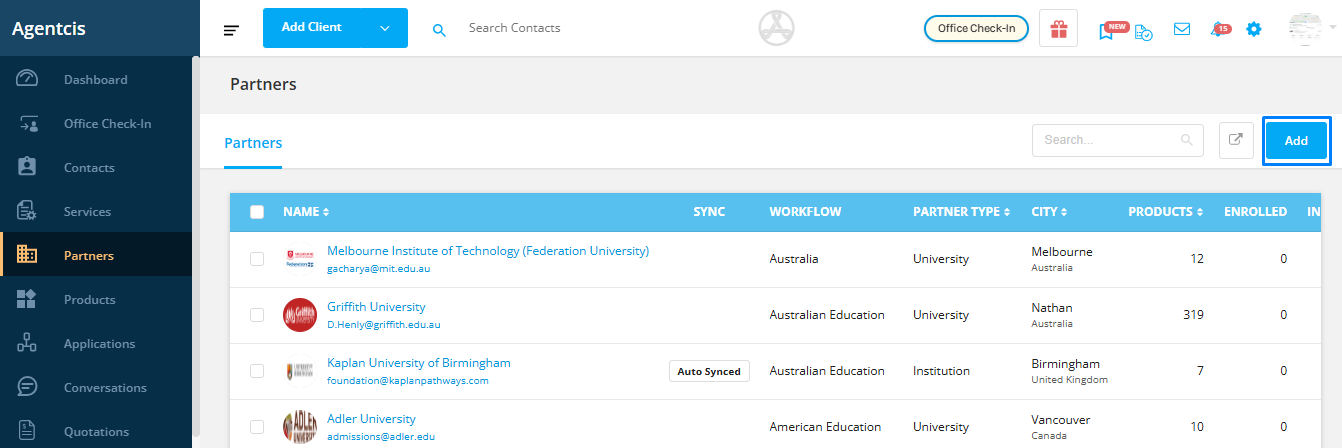This screenshot has width=1342, height=448.
Task: Open Kaplan University of Birmingham link
Action: pyautogui.click(x=419, y=363)
